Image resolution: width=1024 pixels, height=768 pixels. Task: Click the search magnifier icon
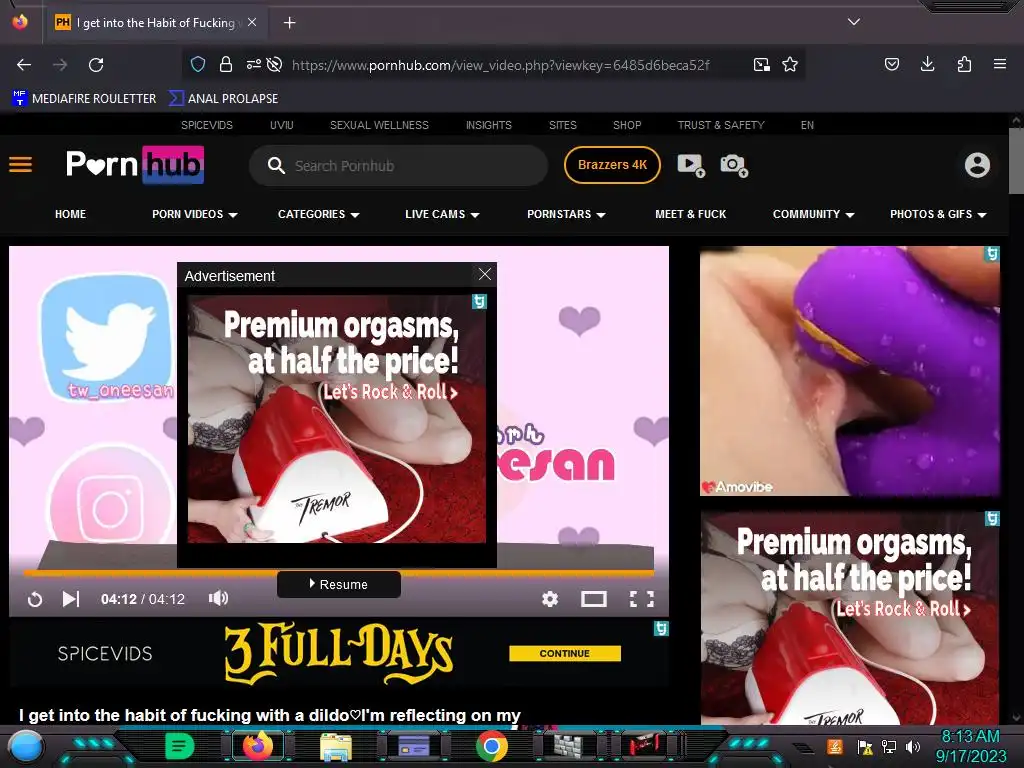276,165
